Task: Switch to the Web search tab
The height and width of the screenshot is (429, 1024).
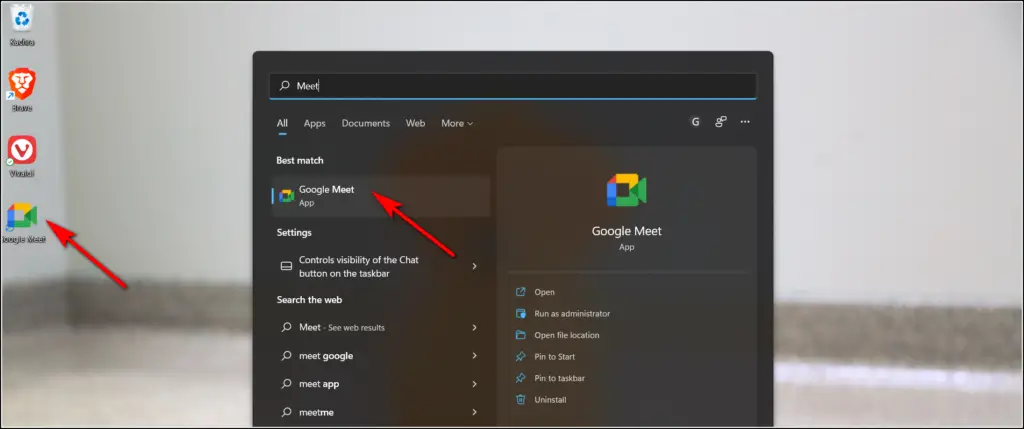Action: tap(415, 123)
